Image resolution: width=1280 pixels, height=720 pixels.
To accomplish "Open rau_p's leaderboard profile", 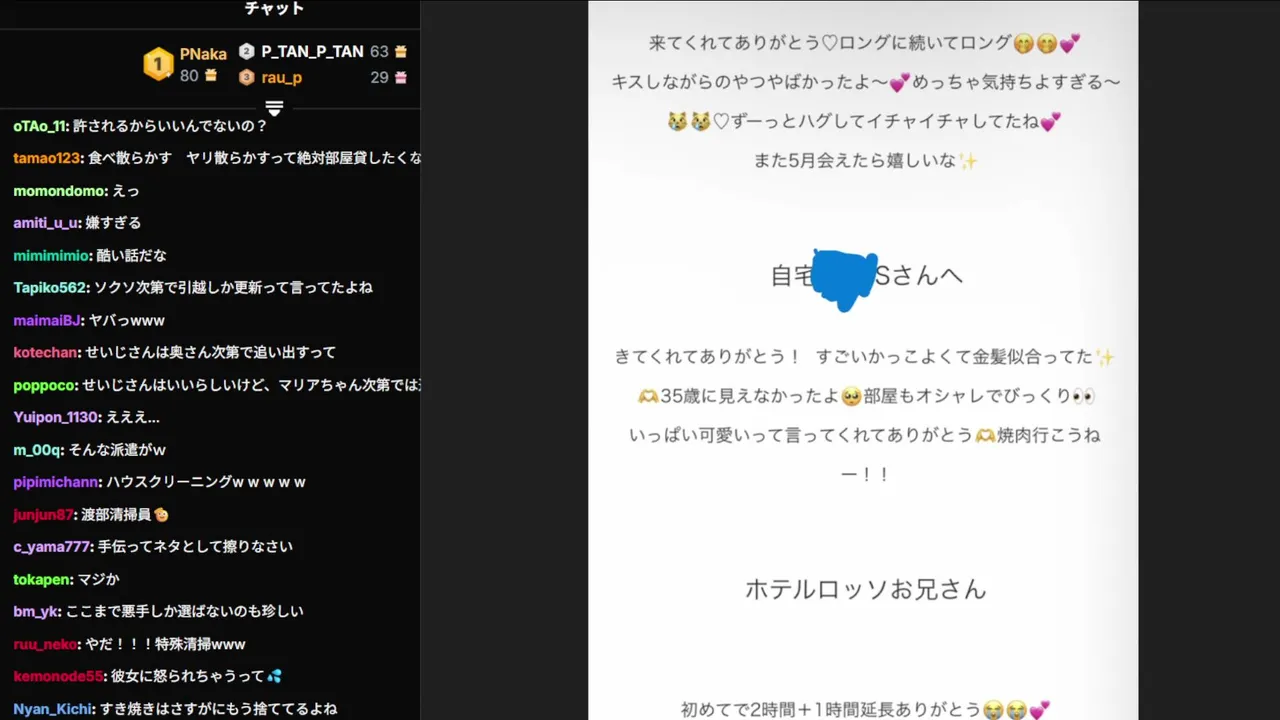I will coord(282,77).
